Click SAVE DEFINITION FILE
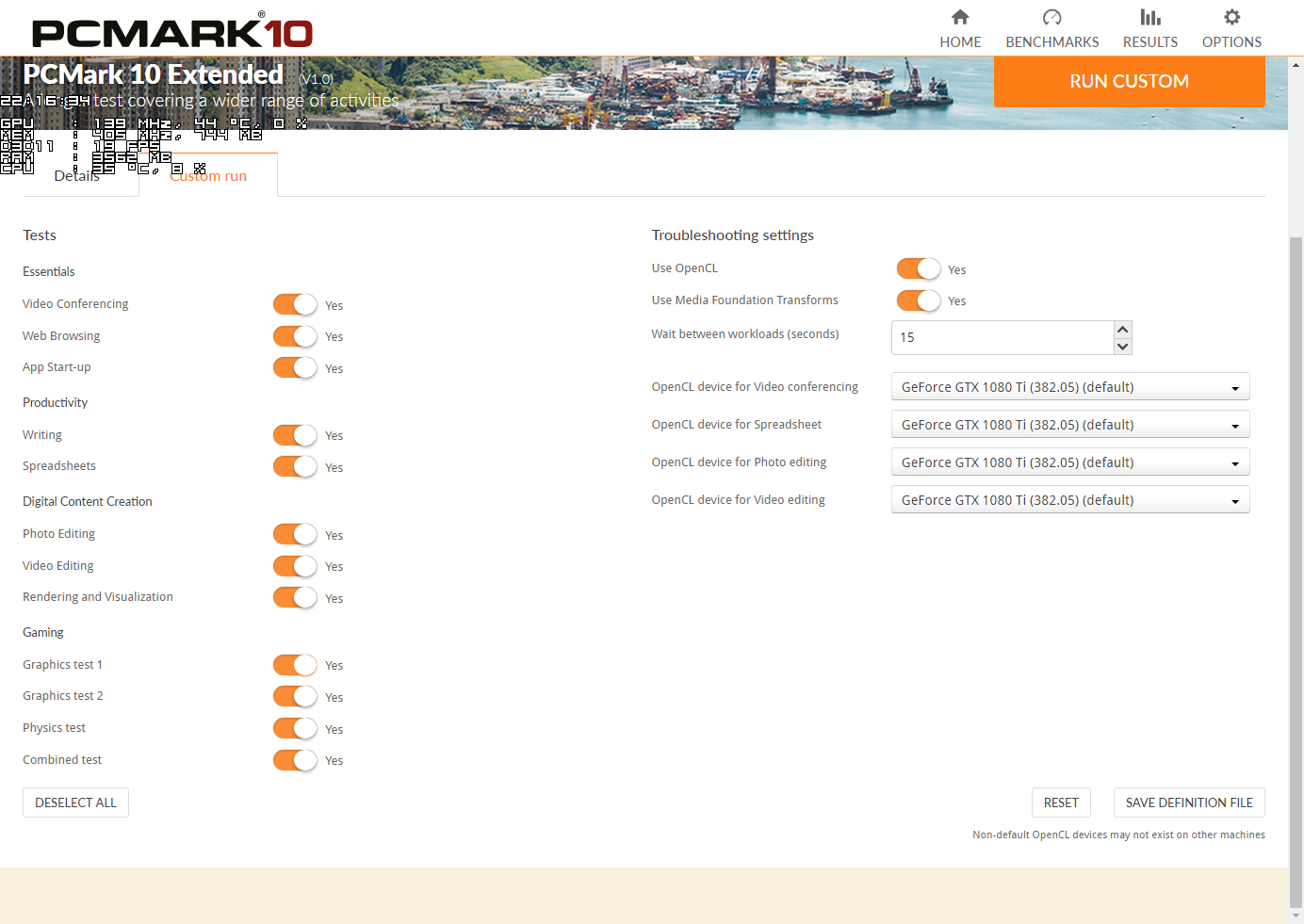Image resolution: width=1304 pixels, height=924 pixels. tap(1188, 802)
